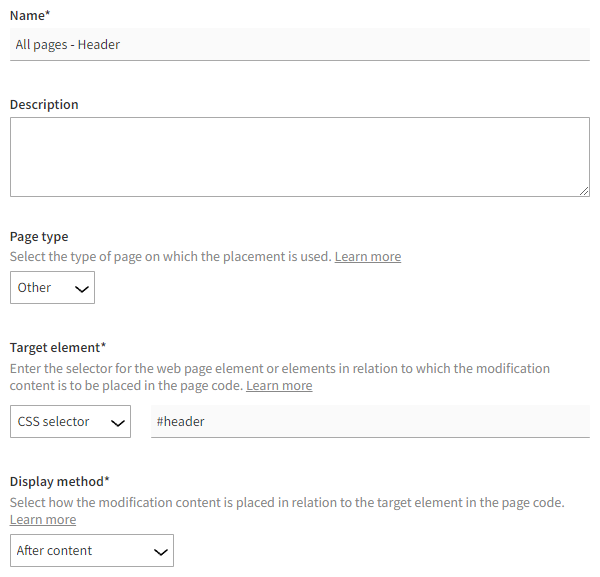600x577 pixels.
Task: Click the Page type helper text sentence
Action: pyautogui.click(x=170, y=257)
